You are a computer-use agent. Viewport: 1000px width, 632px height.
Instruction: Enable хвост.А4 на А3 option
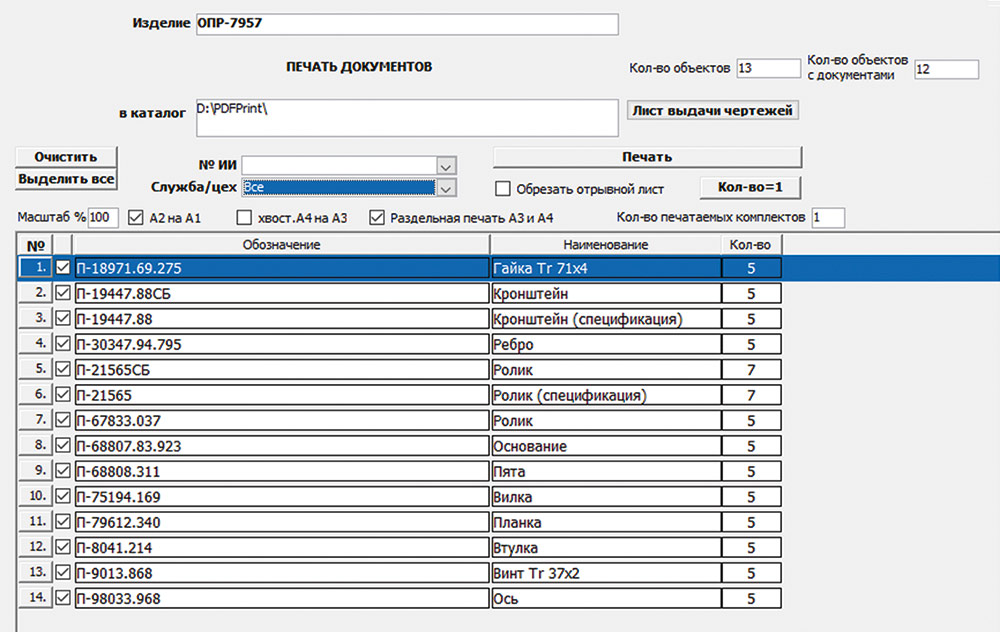pos(244,217)
